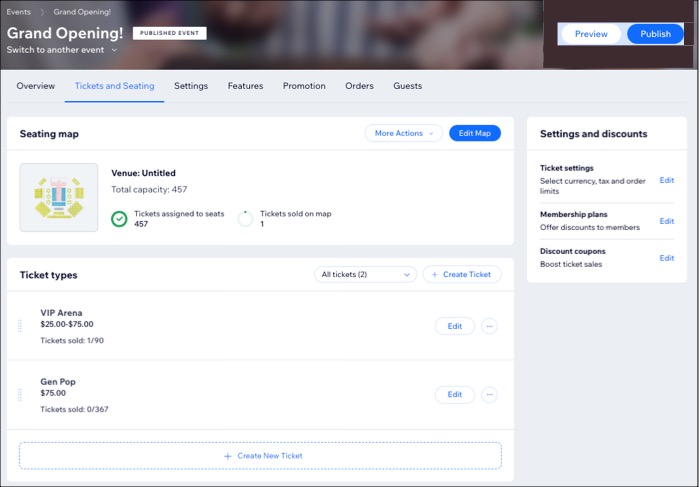Click the Settings and discounts heading
Image resolution: width=700 pixels, height=487 pixels.
point(594,134)
